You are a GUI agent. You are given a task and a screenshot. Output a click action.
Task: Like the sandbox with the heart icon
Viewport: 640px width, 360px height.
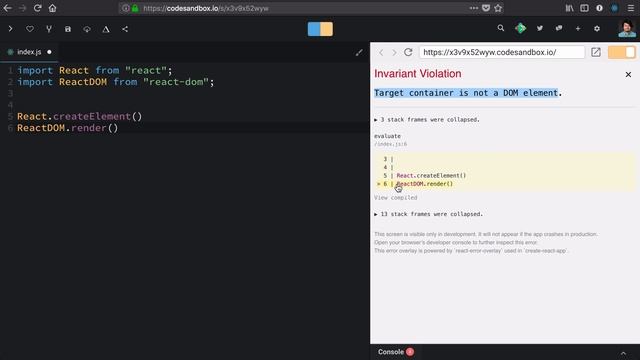coord(30,29)
